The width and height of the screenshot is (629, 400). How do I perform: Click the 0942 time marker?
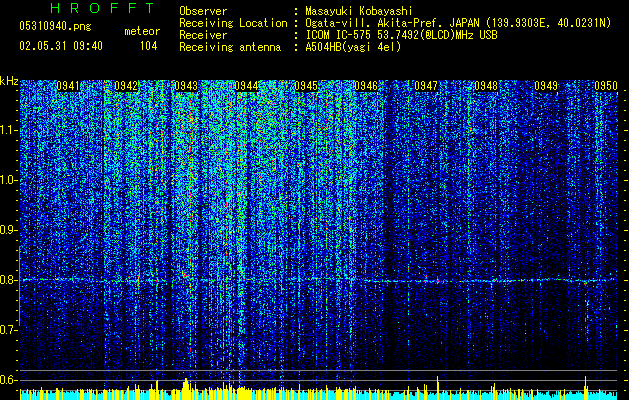(x=126, y=86)
